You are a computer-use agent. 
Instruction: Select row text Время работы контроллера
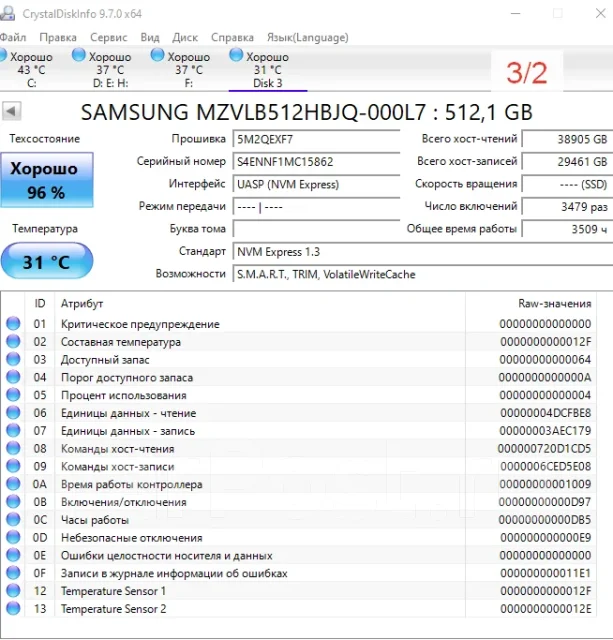(x=131, y=484)
